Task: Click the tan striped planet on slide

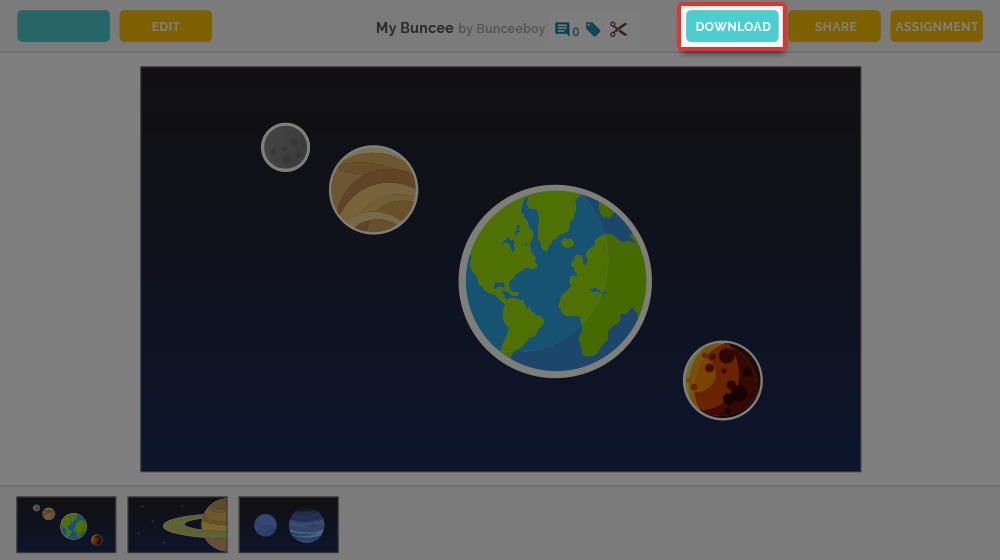Action: (x=374, y=190)
